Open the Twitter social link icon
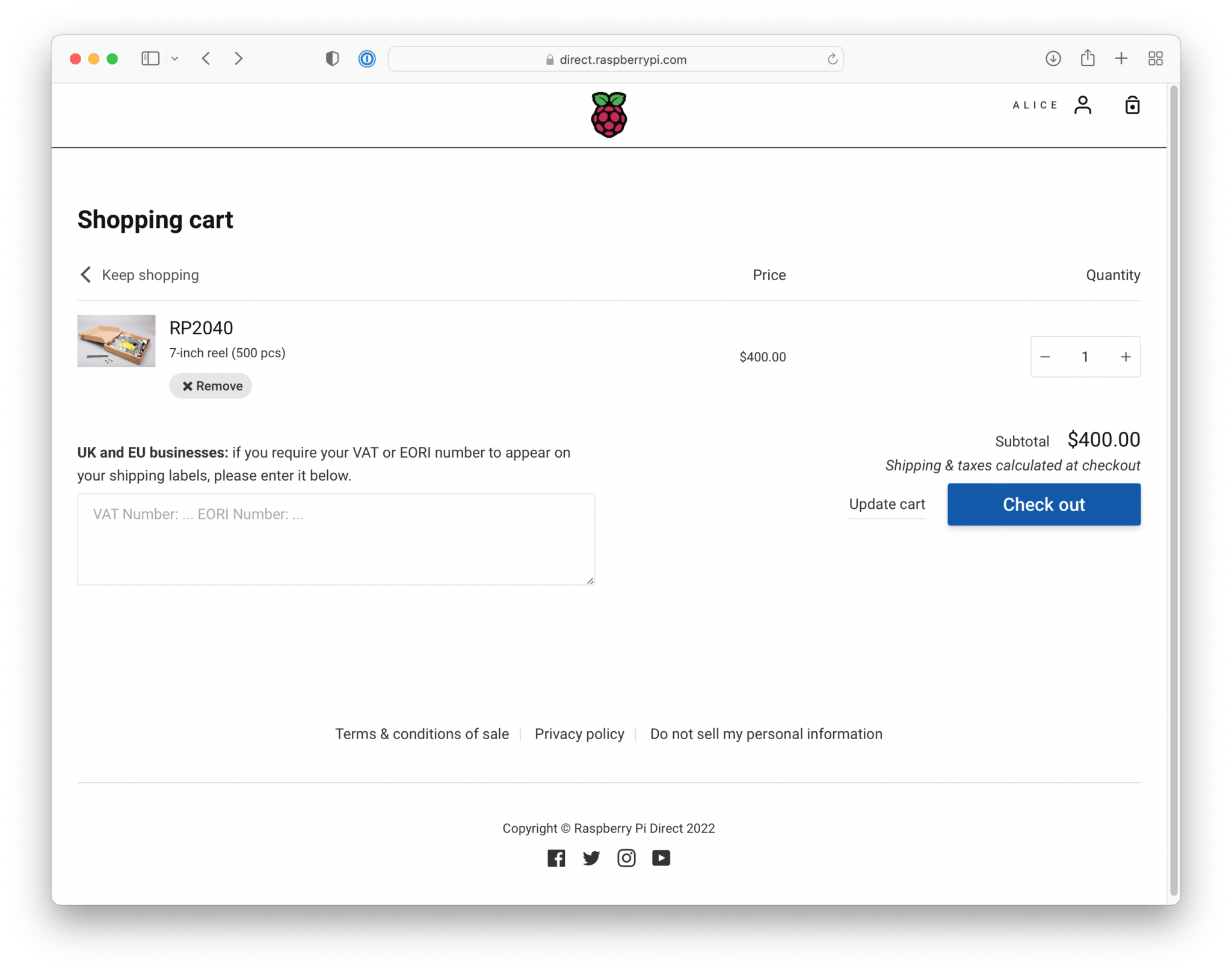1232x973 pixels. [591, 858]
